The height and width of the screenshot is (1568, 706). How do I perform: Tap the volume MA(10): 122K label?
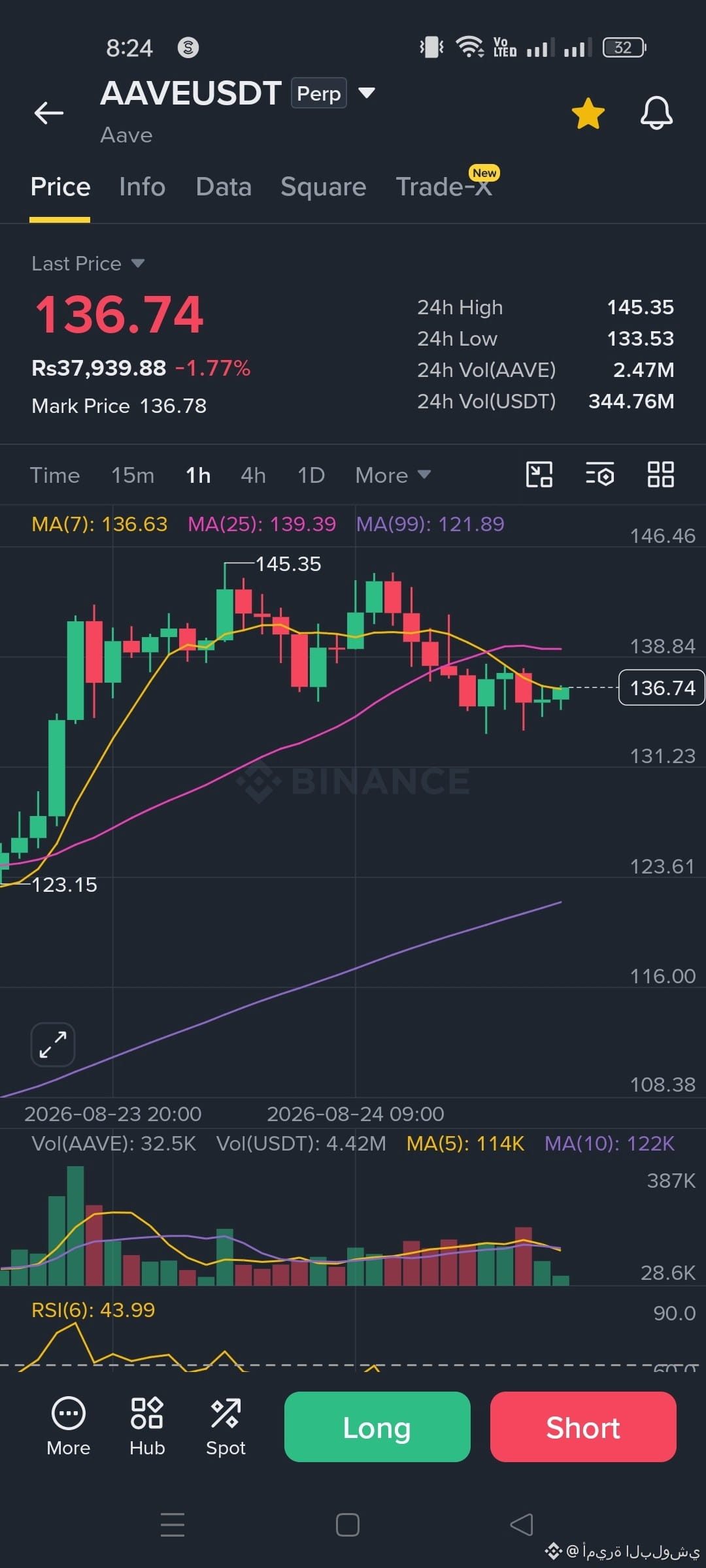[x=609, y=1143]
